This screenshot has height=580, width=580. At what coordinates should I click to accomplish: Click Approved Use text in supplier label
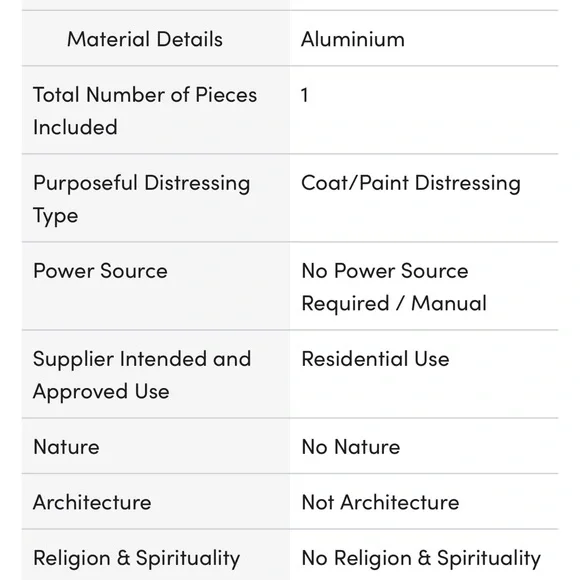pyautogui.click(x=101, y=392)
